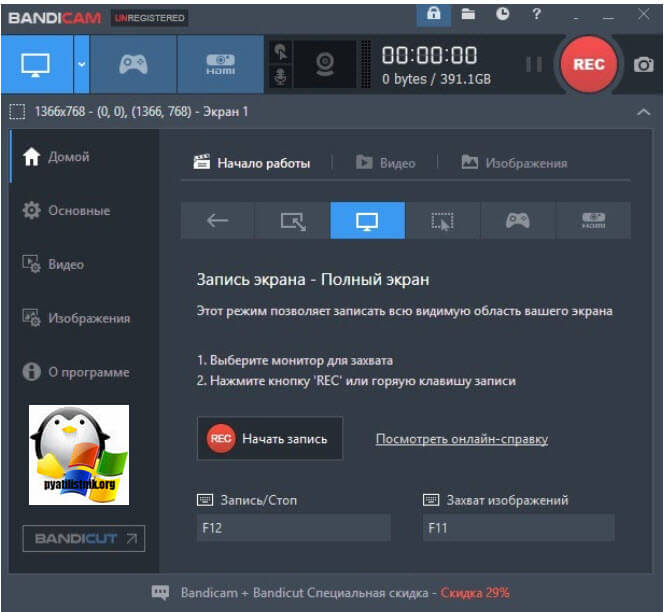Open Посмотреть онлайн-справку link

tap(462, 439)
